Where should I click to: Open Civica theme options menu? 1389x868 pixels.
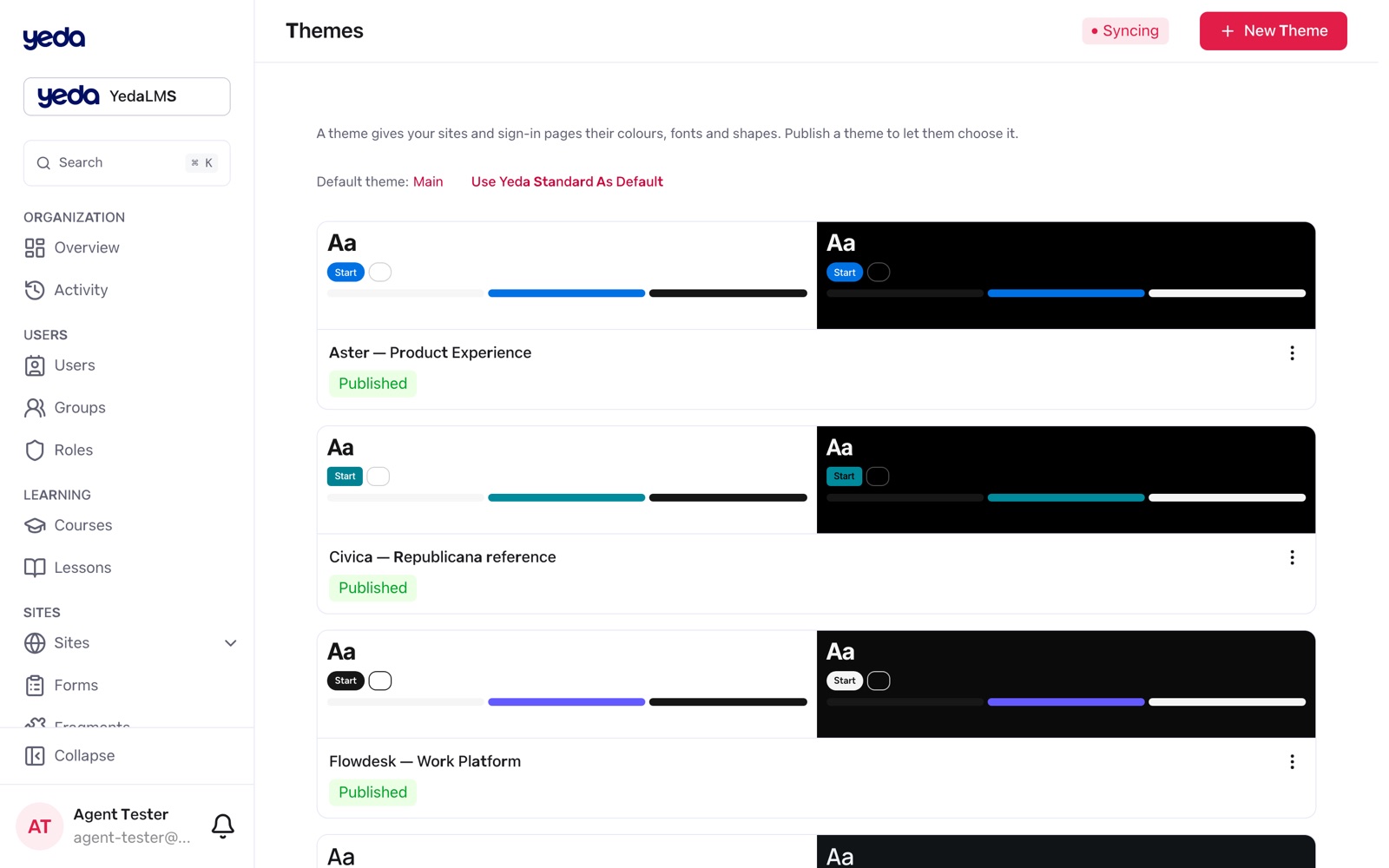[x=1292, y=557]
